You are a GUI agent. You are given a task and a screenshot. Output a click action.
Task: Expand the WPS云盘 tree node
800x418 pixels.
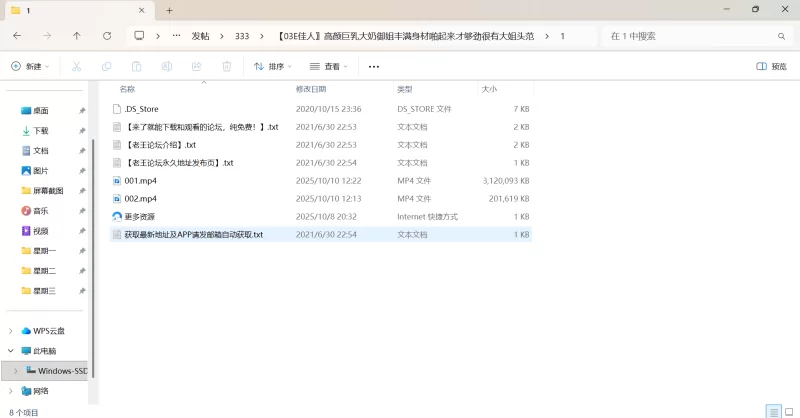click(x=11, y=331)
